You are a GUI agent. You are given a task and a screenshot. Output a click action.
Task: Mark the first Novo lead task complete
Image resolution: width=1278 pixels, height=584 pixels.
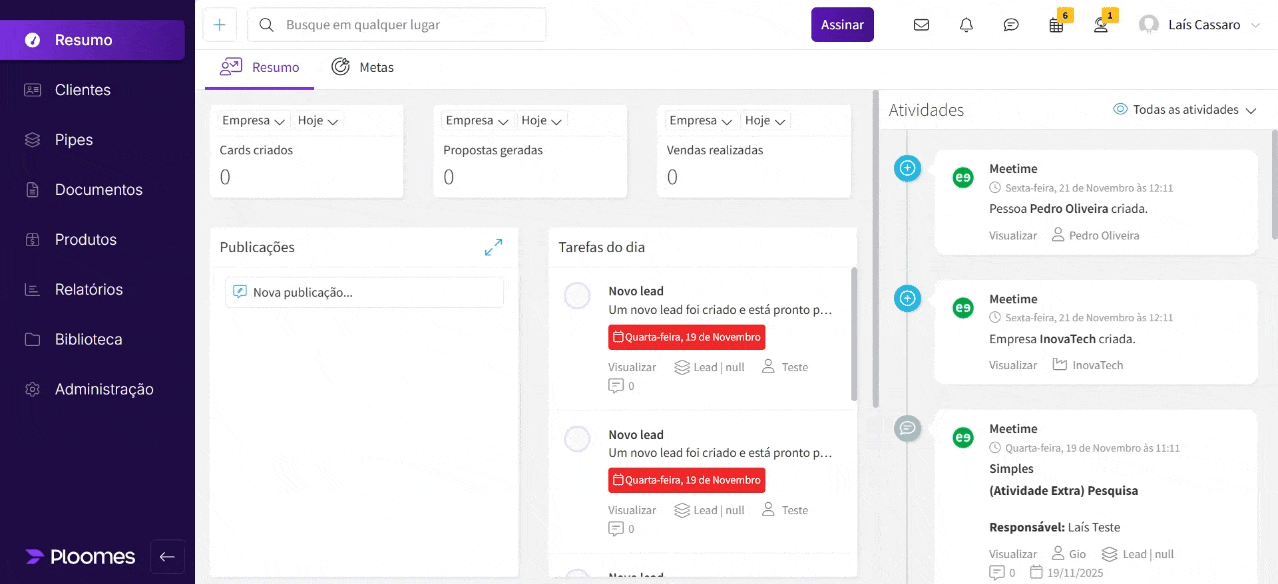pos(577,296)
